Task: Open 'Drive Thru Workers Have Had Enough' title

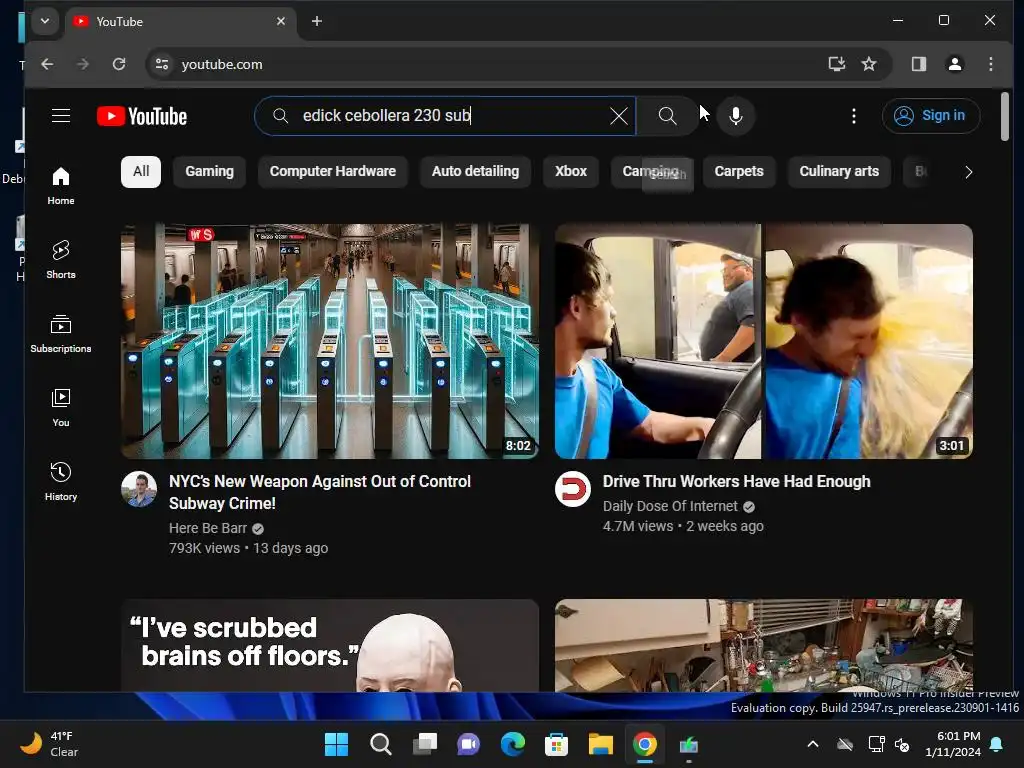Action: pyautogui.click(x=736, y=482)
